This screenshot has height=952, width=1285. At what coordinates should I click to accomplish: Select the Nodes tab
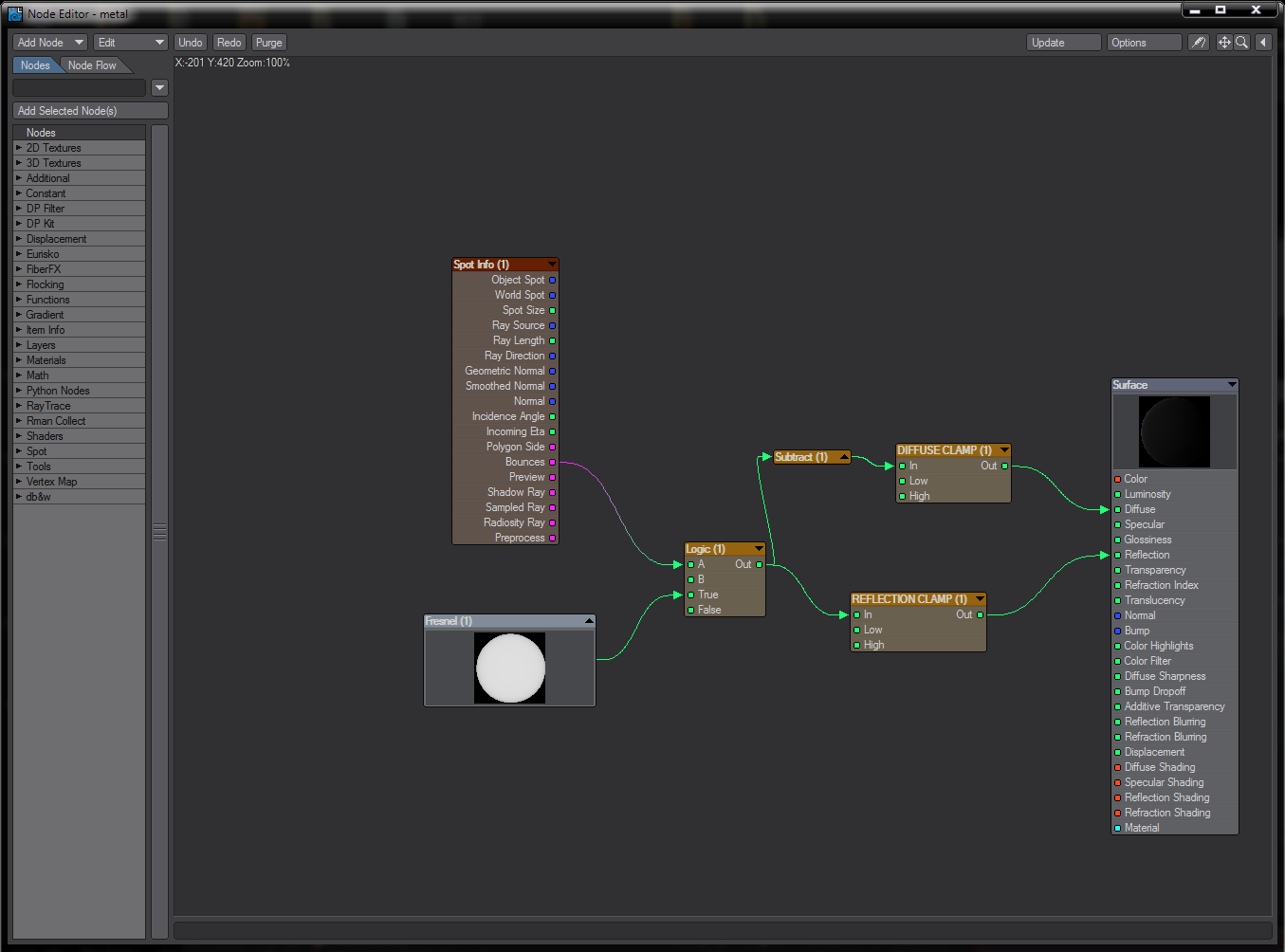tap(35, 65)
